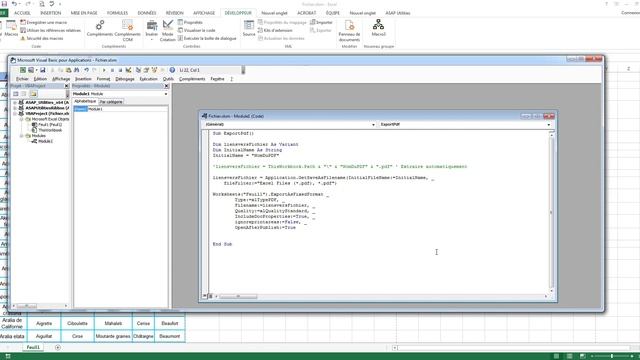Open Object Browser icon in VBA toolbar
640x360 pixels.
coord(154,70)
